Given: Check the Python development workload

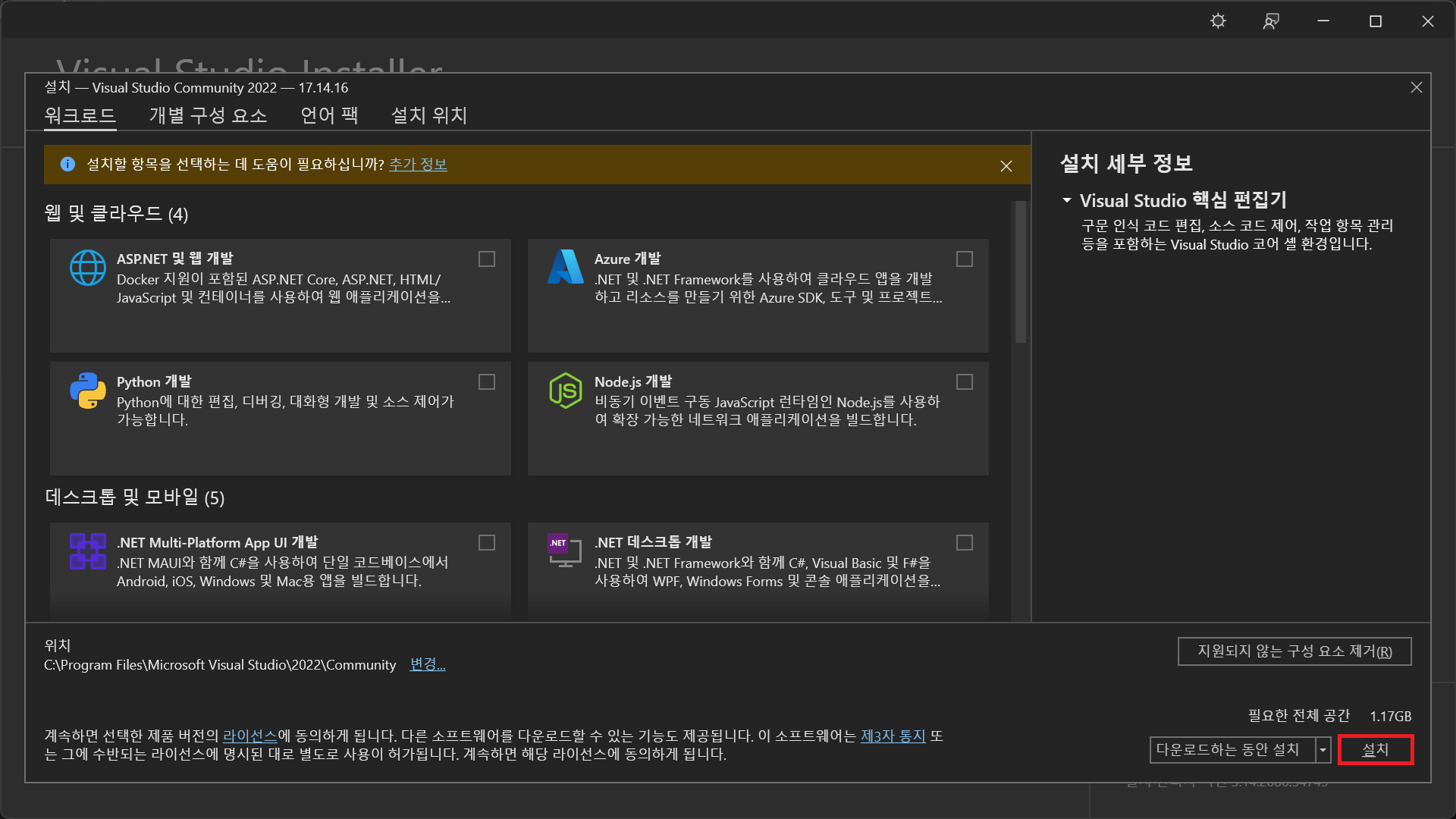Looking at the screenshot, I should click(487, 382).
